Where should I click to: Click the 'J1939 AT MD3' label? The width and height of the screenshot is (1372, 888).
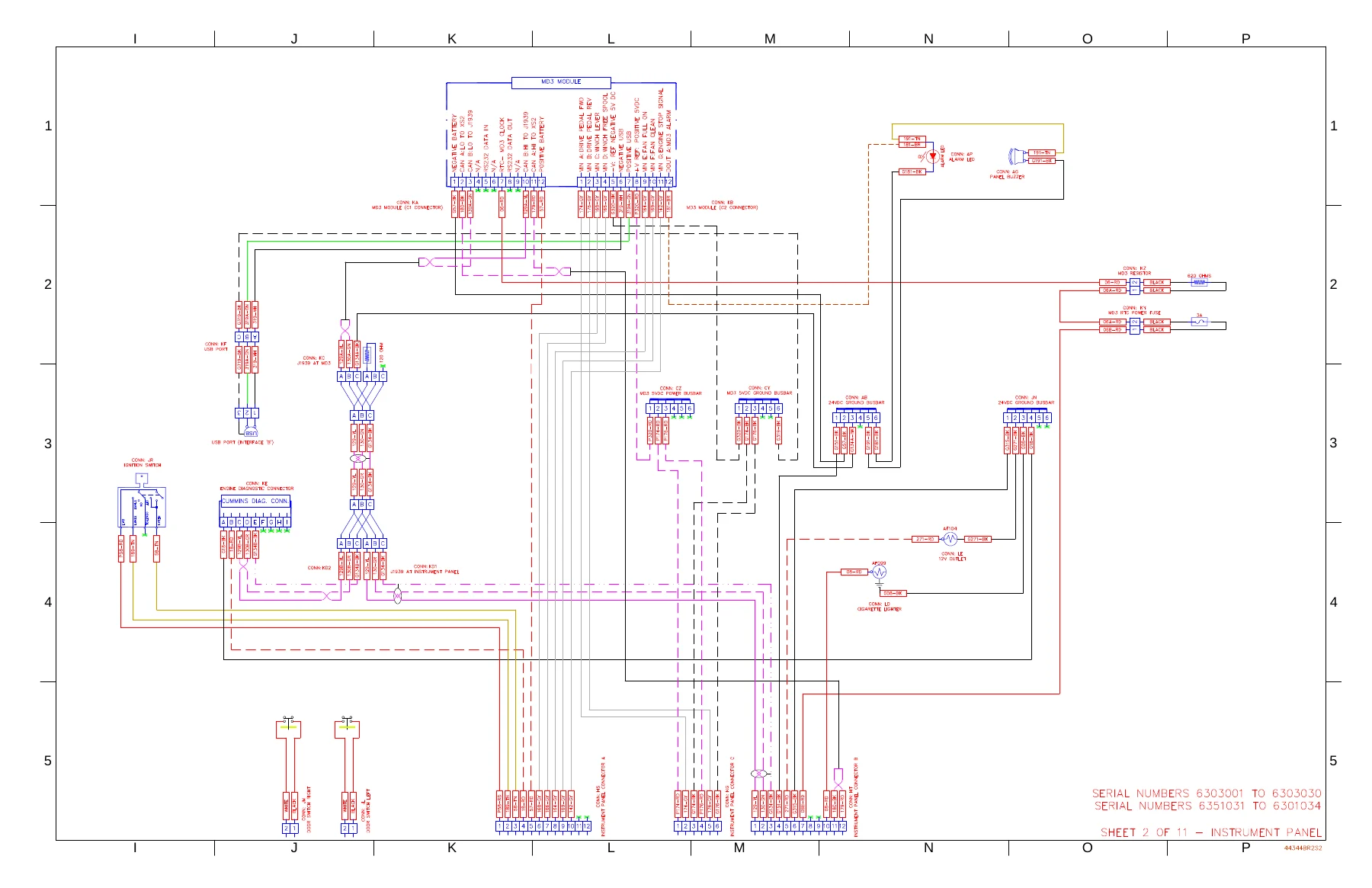point(314,364)
